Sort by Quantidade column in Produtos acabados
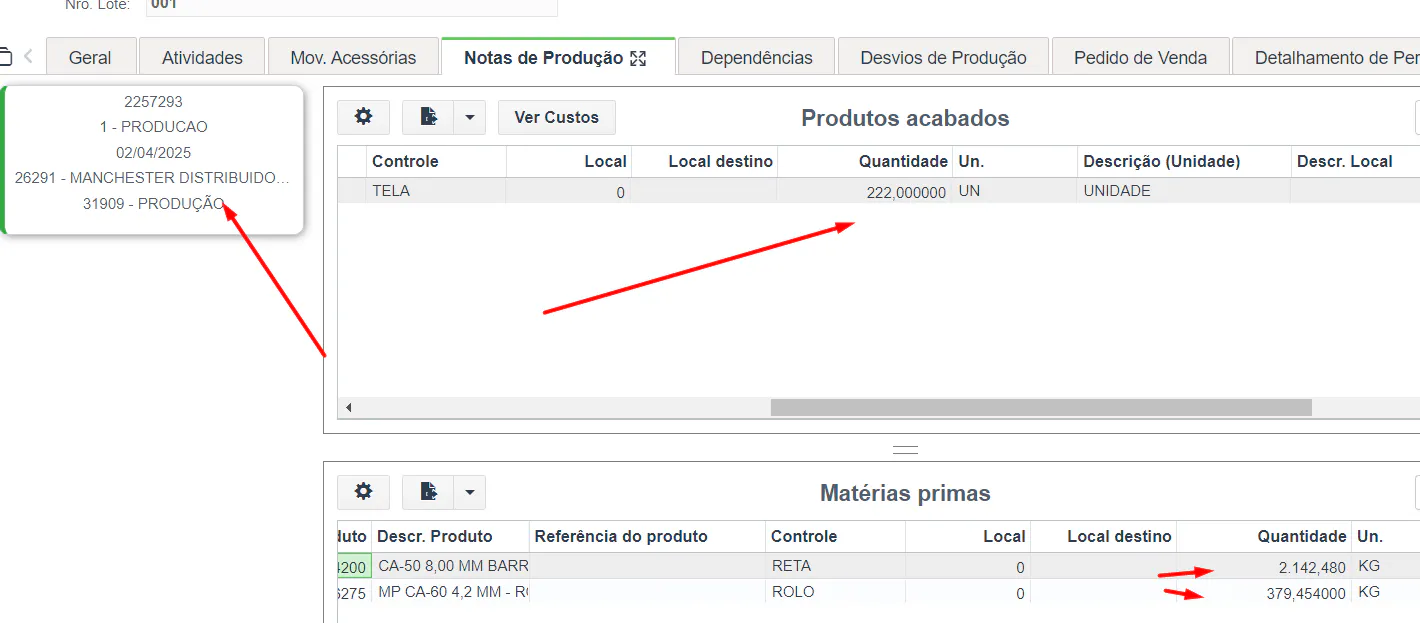Screen dimensions: 1420x623 click(864, 161)
